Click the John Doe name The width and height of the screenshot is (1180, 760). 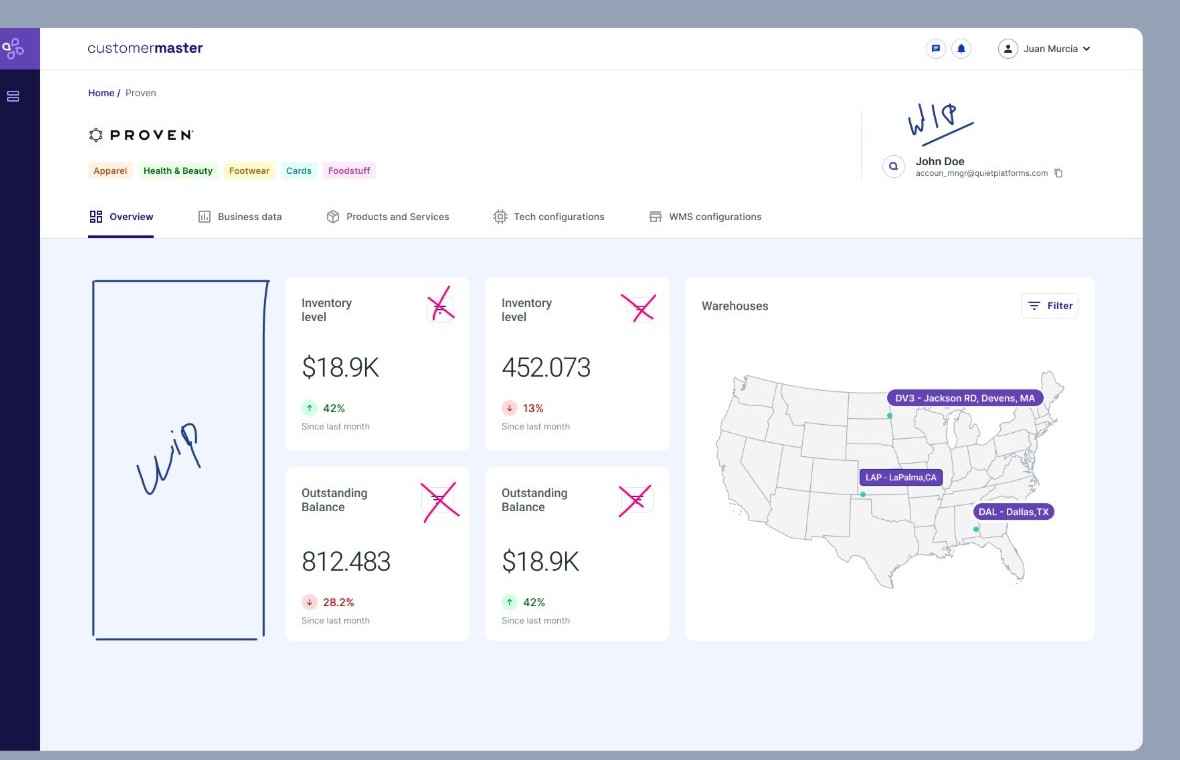pyautogui.click(x=940, y=161)
